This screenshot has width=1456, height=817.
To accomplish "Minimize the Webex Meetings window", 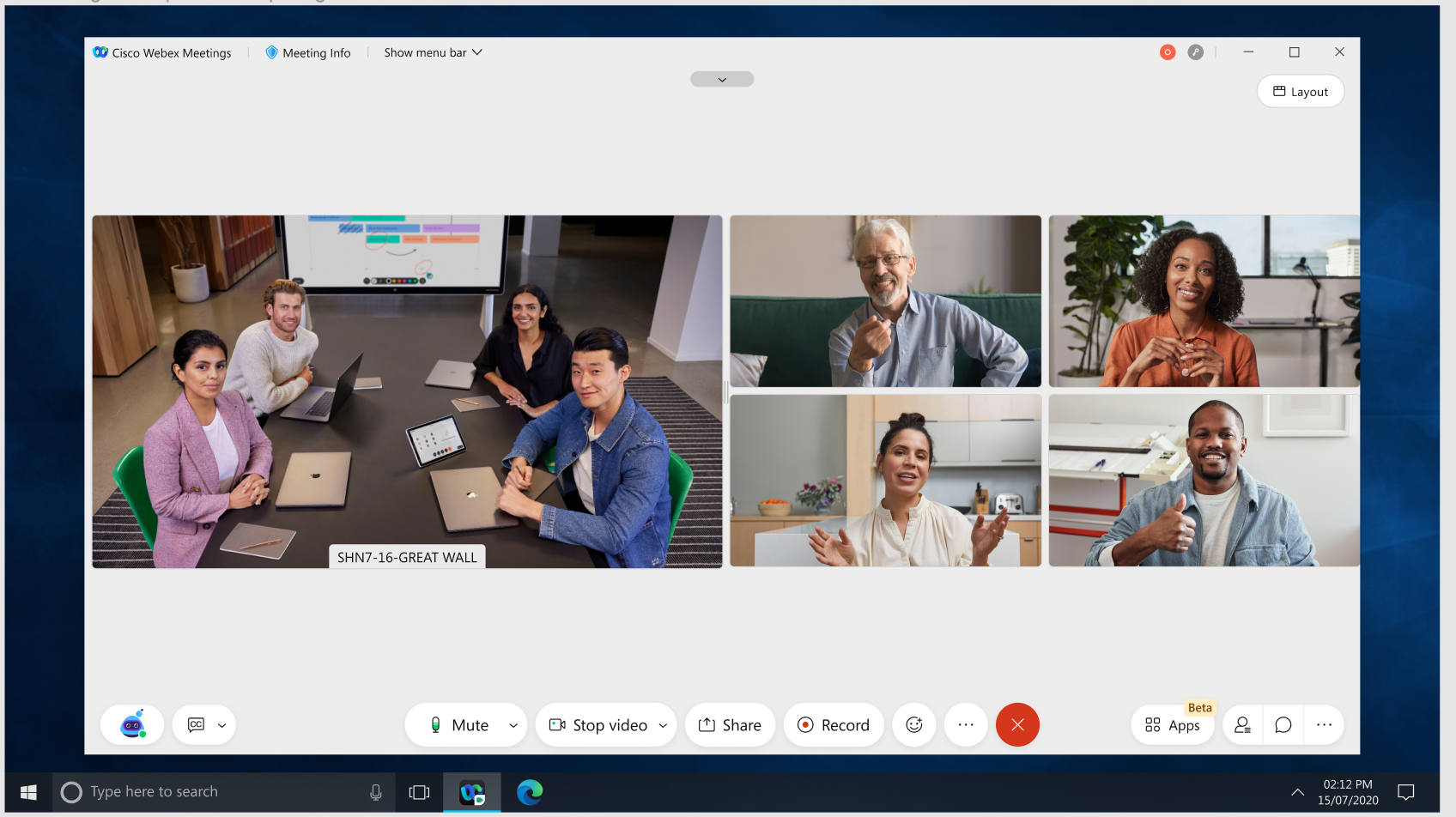I will pos(1248,52).
